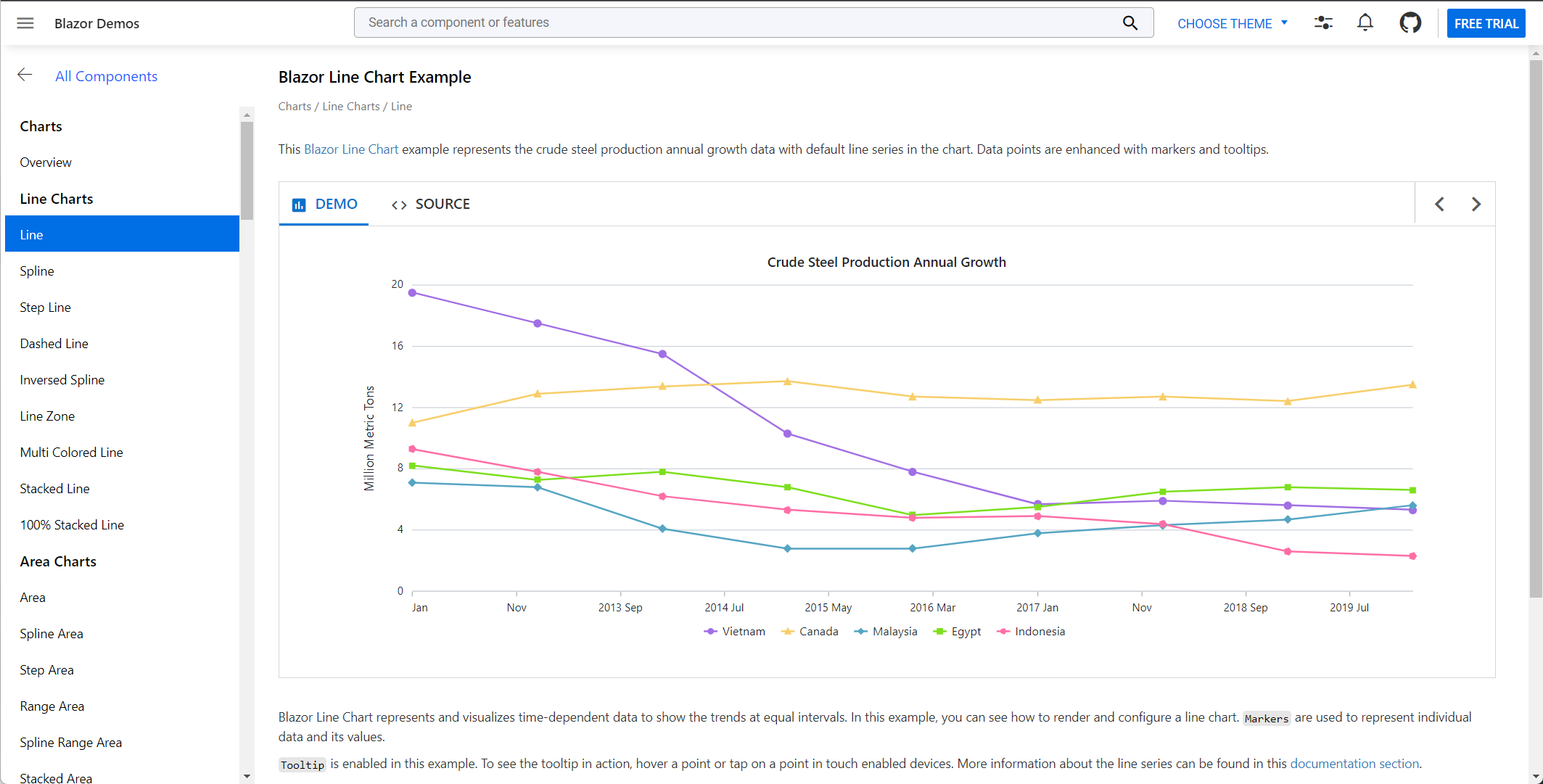Click Vietnam's first data point marker

[412, 293]
